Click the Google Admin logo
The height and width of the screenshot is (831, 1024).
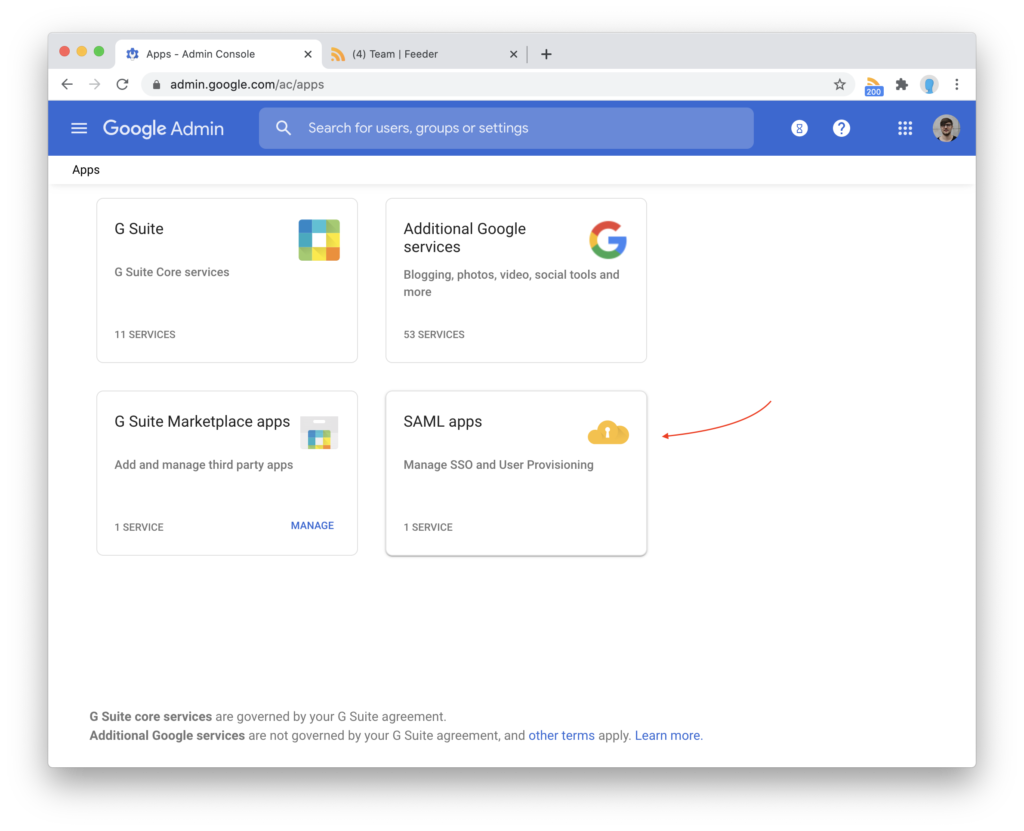click(163, 128)
